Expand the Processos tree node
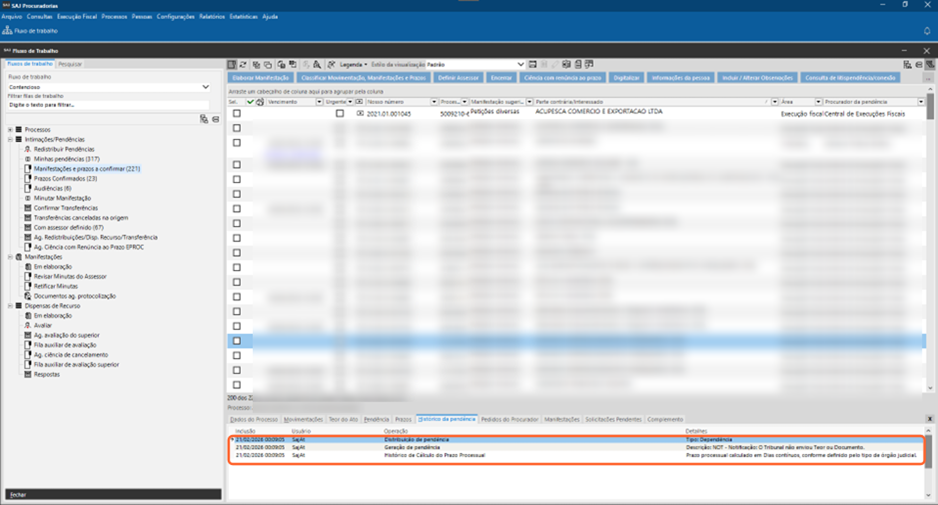 tap(9, 129)
